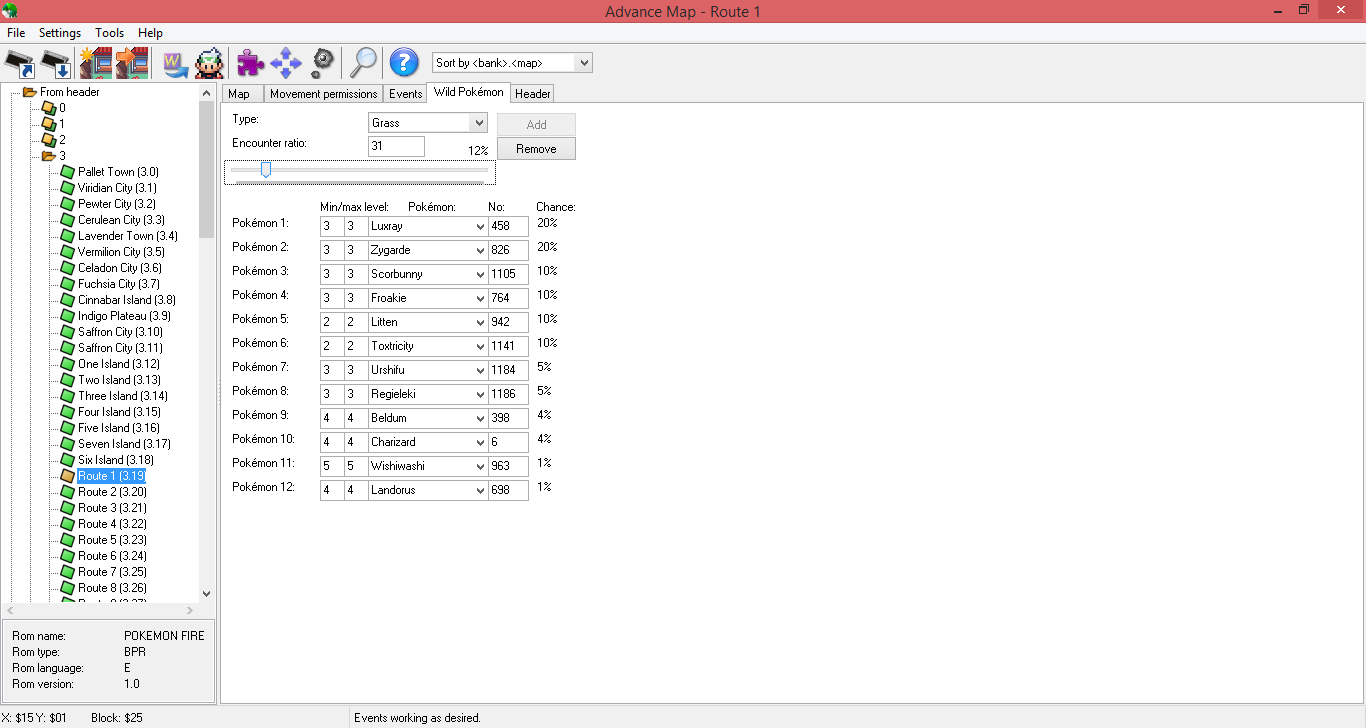Open the Tools menu

click(109, 33)
